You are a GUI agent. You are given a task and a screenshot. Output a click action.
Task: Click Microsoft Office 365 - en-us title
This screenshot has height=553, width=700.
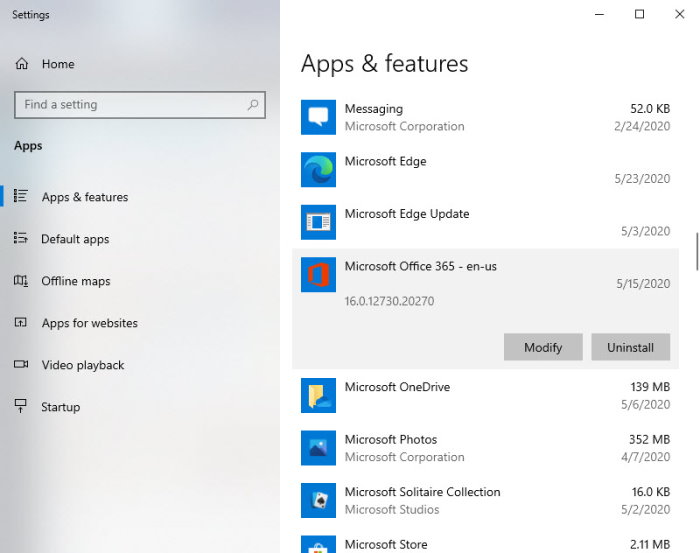[421, 266]
